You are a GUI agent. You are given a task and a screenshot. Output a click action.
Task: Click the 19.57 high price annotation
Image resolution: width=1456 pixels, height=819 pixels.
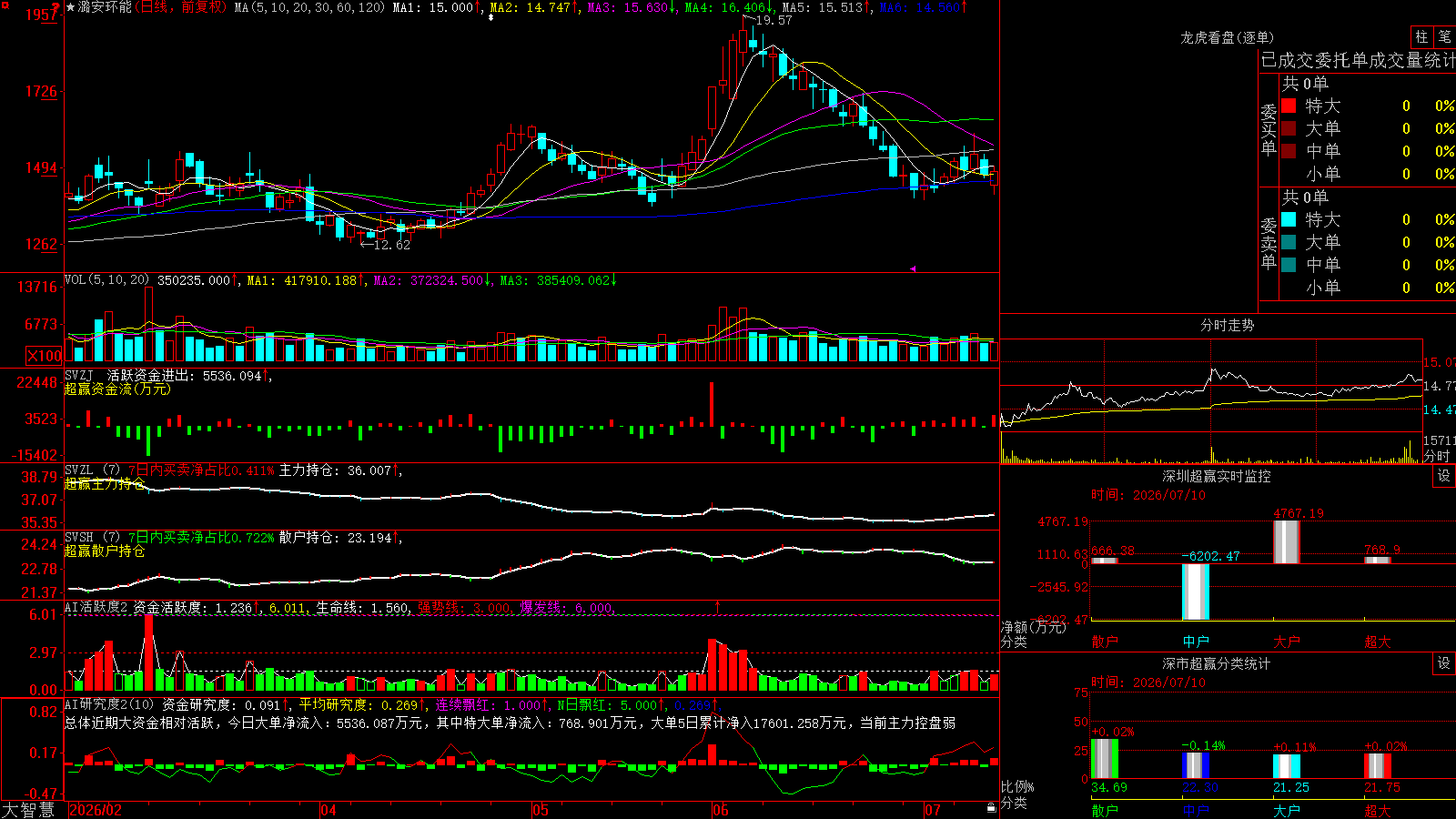point(773,20)
